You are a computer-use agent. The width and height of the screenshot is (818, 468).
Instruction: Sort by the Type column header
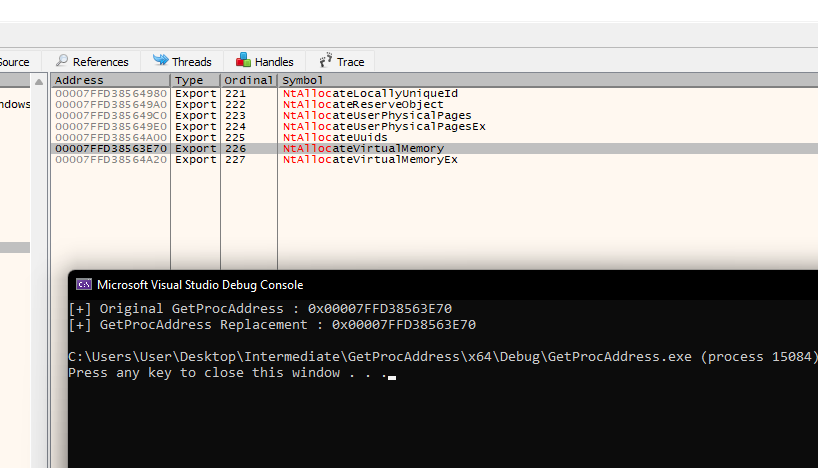coord(195,80)
